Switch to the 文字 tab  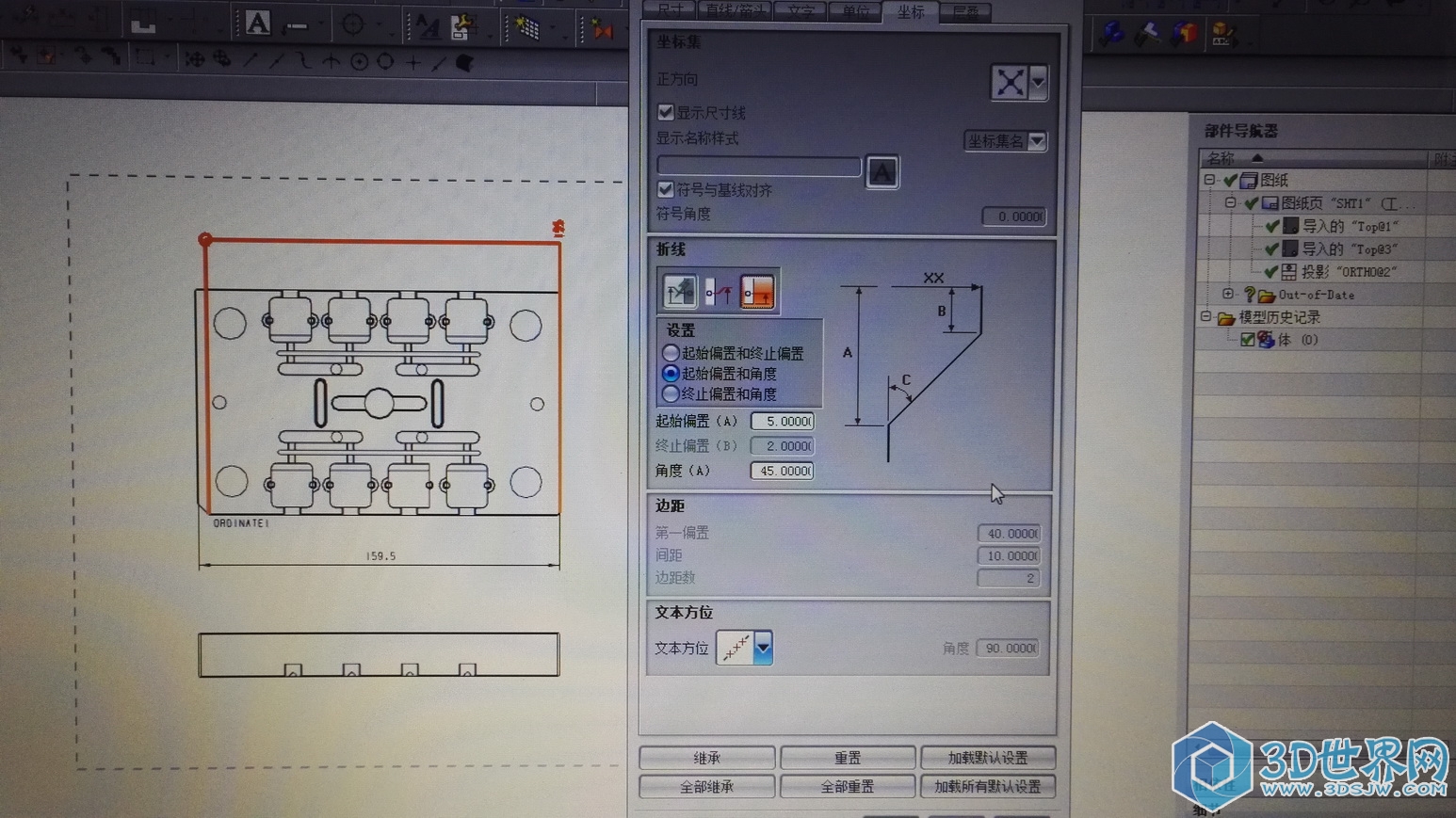[801, 11]
